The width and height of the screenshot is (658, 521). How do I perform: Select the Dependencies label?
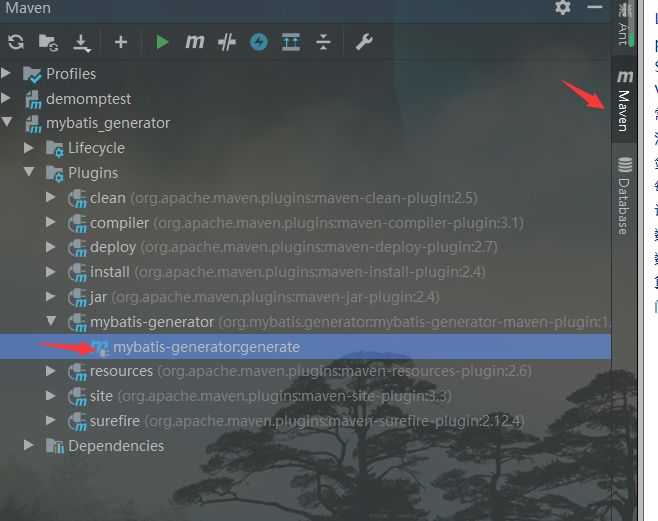(116, 446)
